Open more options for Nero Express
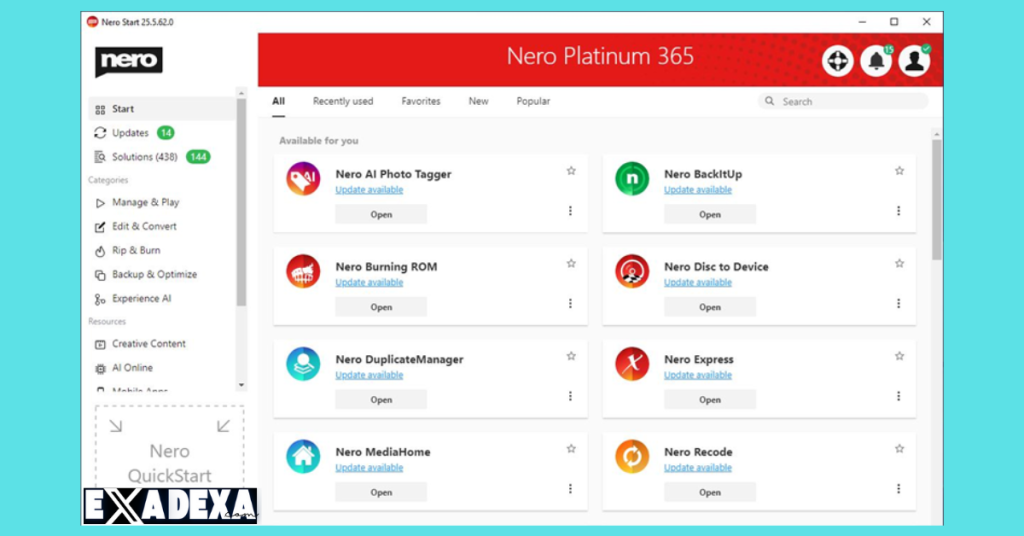Viewport: 1024px width, 536px height. (x=899, y=396)
